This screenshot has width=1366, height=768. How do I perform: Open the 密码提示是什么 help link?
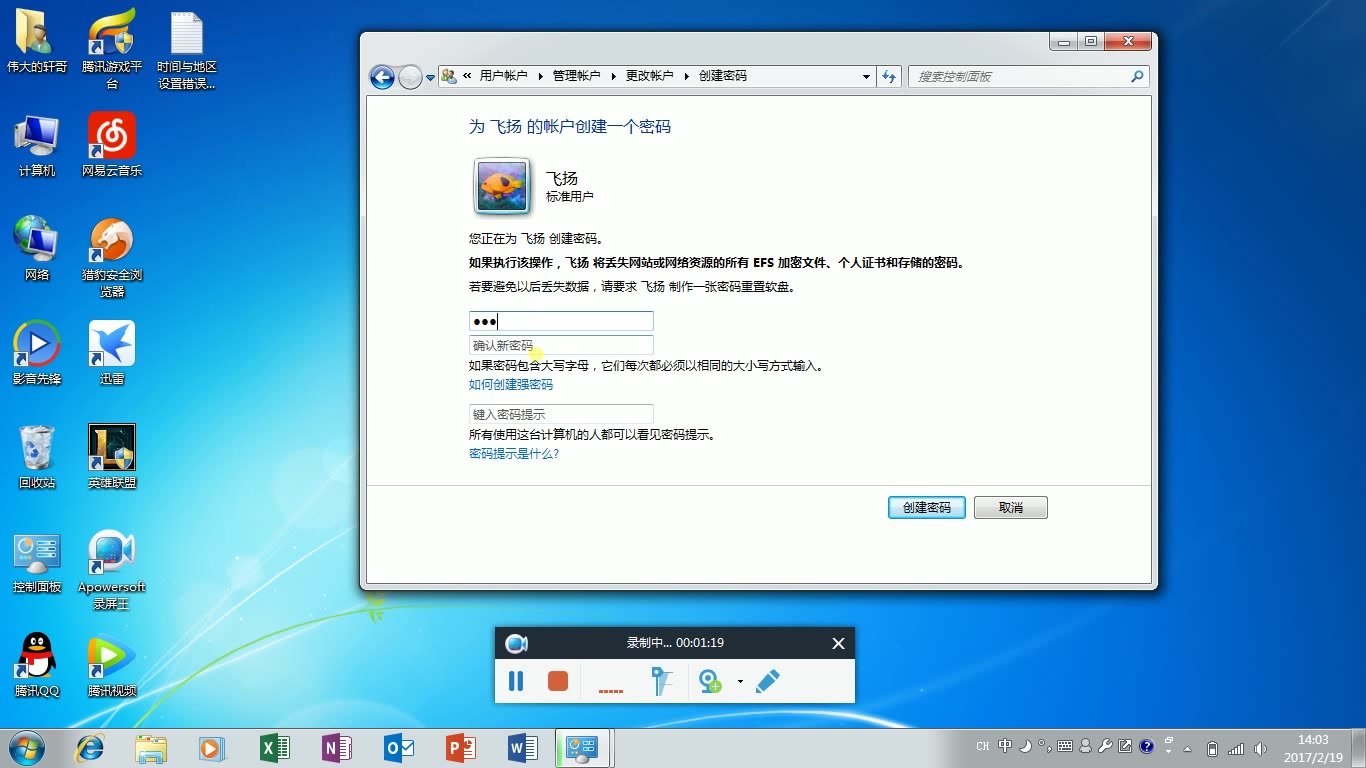pyautogui.click(x=513, y=453)
